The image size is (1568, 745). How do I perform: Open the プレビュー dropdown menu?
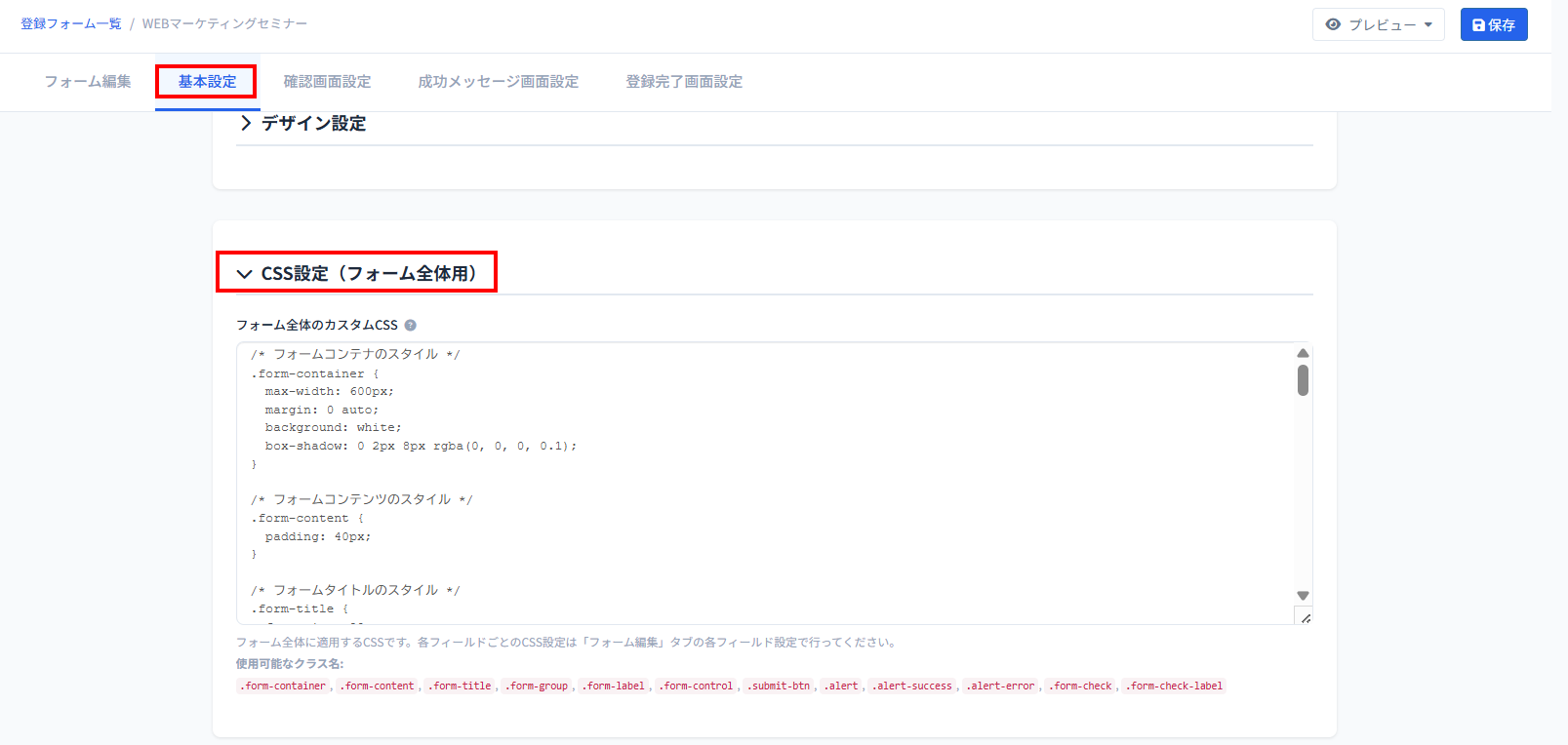click(x=1378, y=25)
